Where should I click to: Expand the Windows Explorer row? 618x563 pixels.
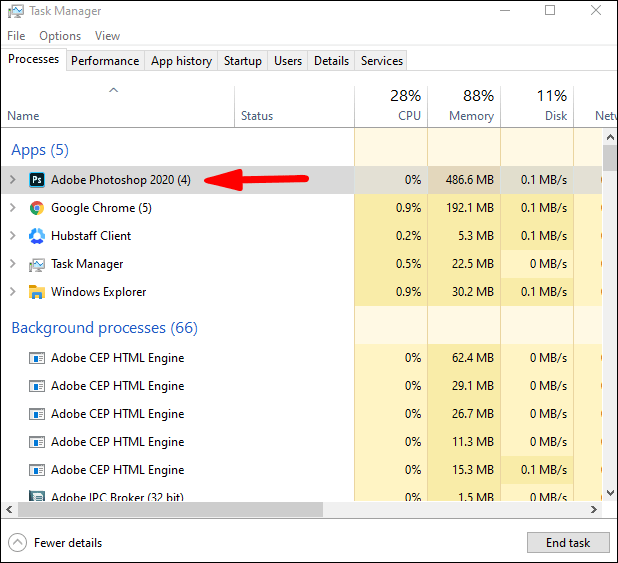coord(13,292)
